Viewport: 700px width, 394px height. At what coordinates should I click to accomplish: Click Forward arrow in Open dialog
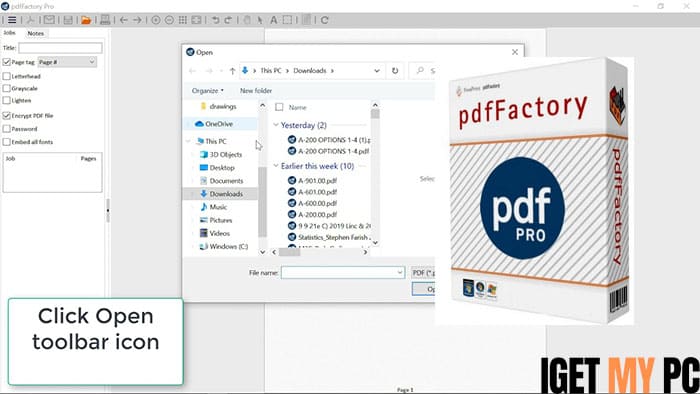[208, 71]
